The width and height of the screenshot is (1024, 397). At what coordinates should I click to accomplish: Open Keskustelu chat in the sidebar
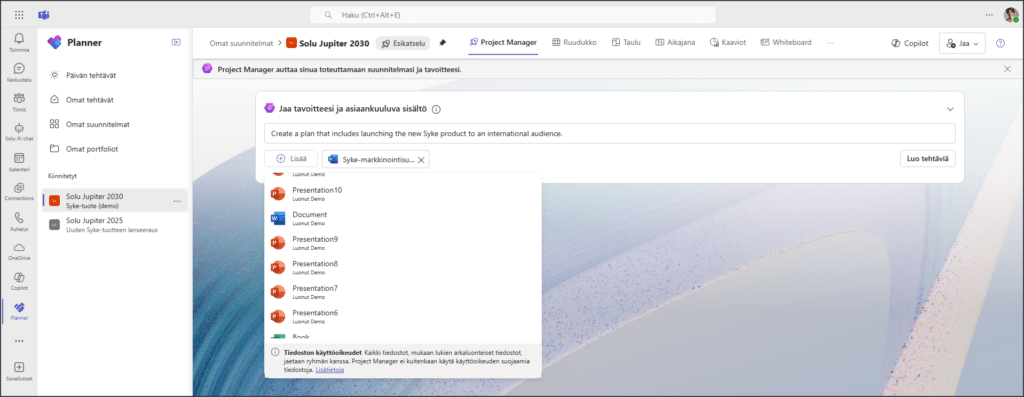tap(19, 72)
